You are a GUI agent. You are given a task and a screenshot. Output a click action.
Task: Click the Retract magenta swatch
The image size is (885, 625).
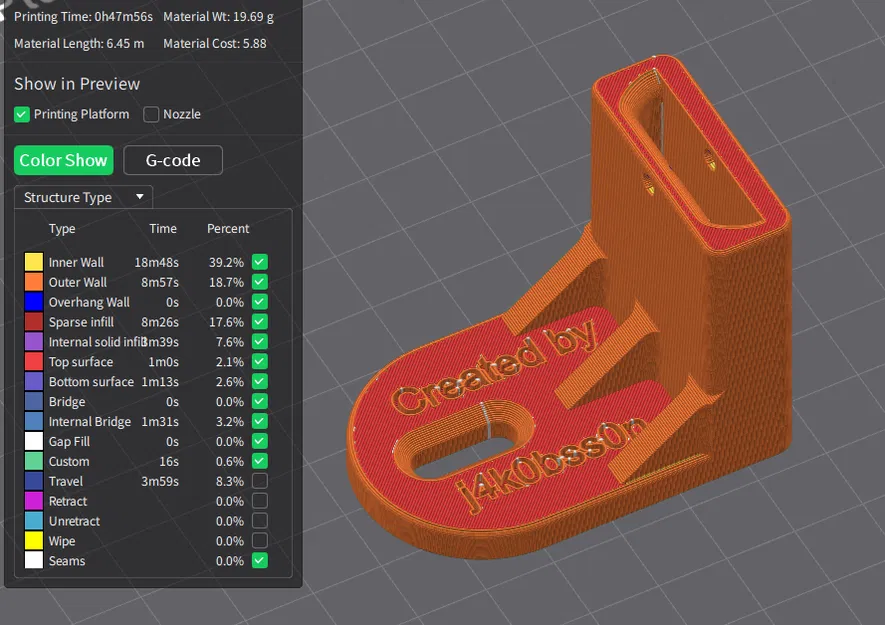pos(34,501)
